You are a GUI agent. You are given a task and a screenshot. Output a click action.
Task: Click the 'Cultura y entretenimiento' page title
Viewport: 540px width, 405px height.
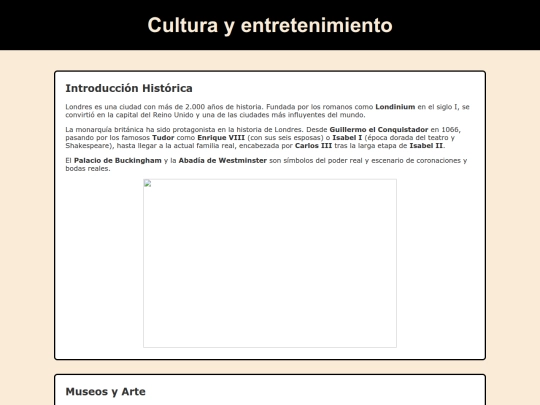click(270, 25)
